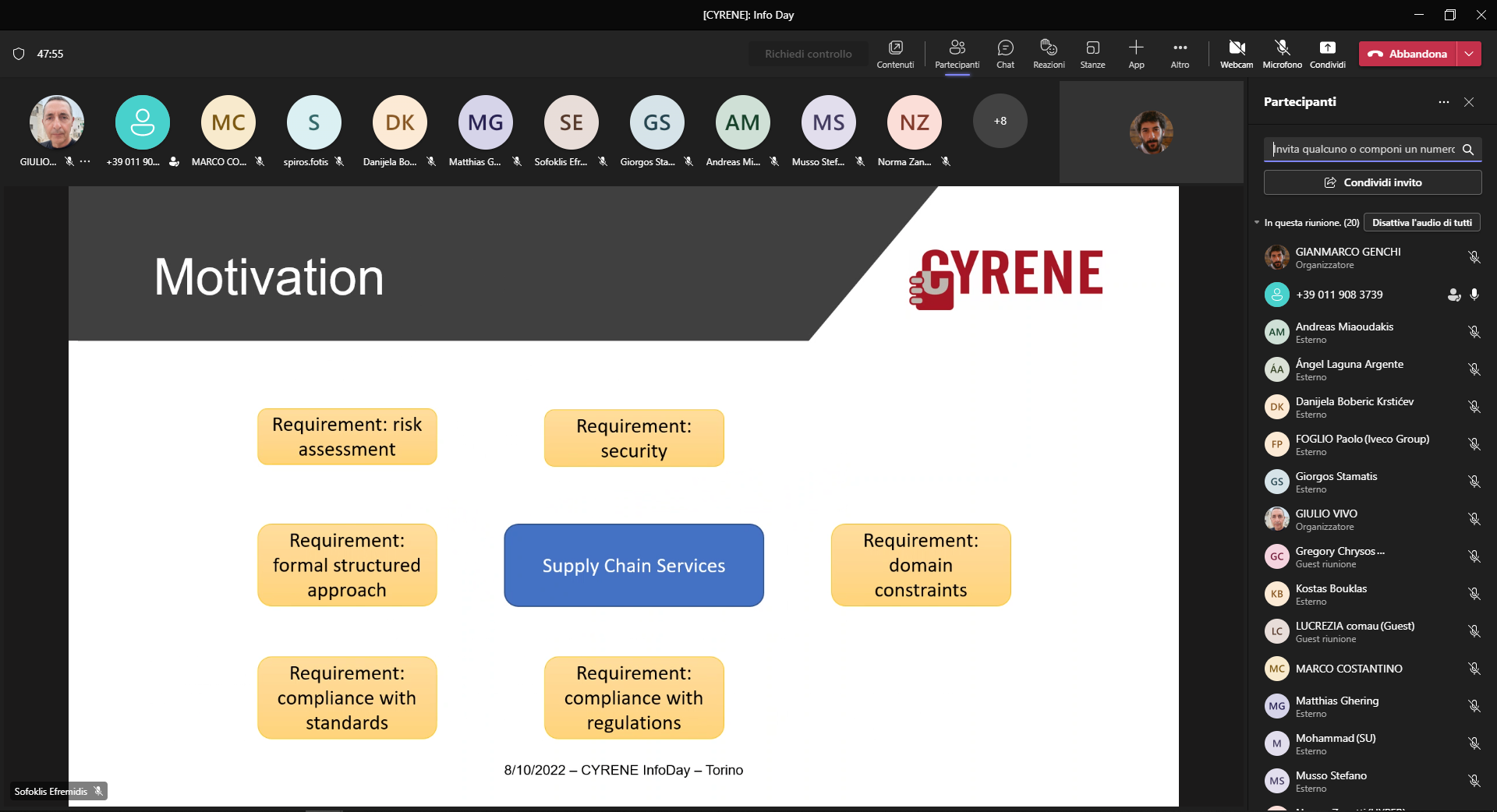Click Giorgos Sta... GS avatar

click(x=657, y=122)
